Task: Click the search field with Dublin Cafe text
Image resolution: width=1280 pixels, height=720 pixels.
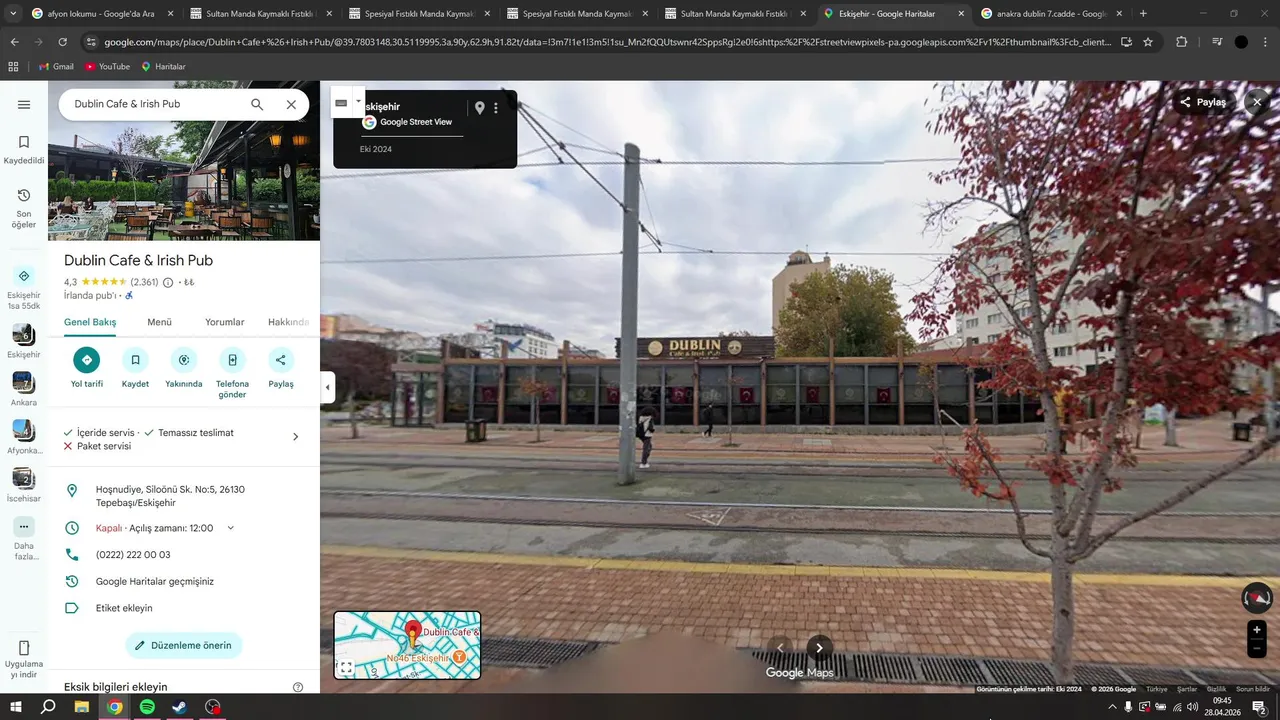Action: pyautogui.click(x=155, y=104)
